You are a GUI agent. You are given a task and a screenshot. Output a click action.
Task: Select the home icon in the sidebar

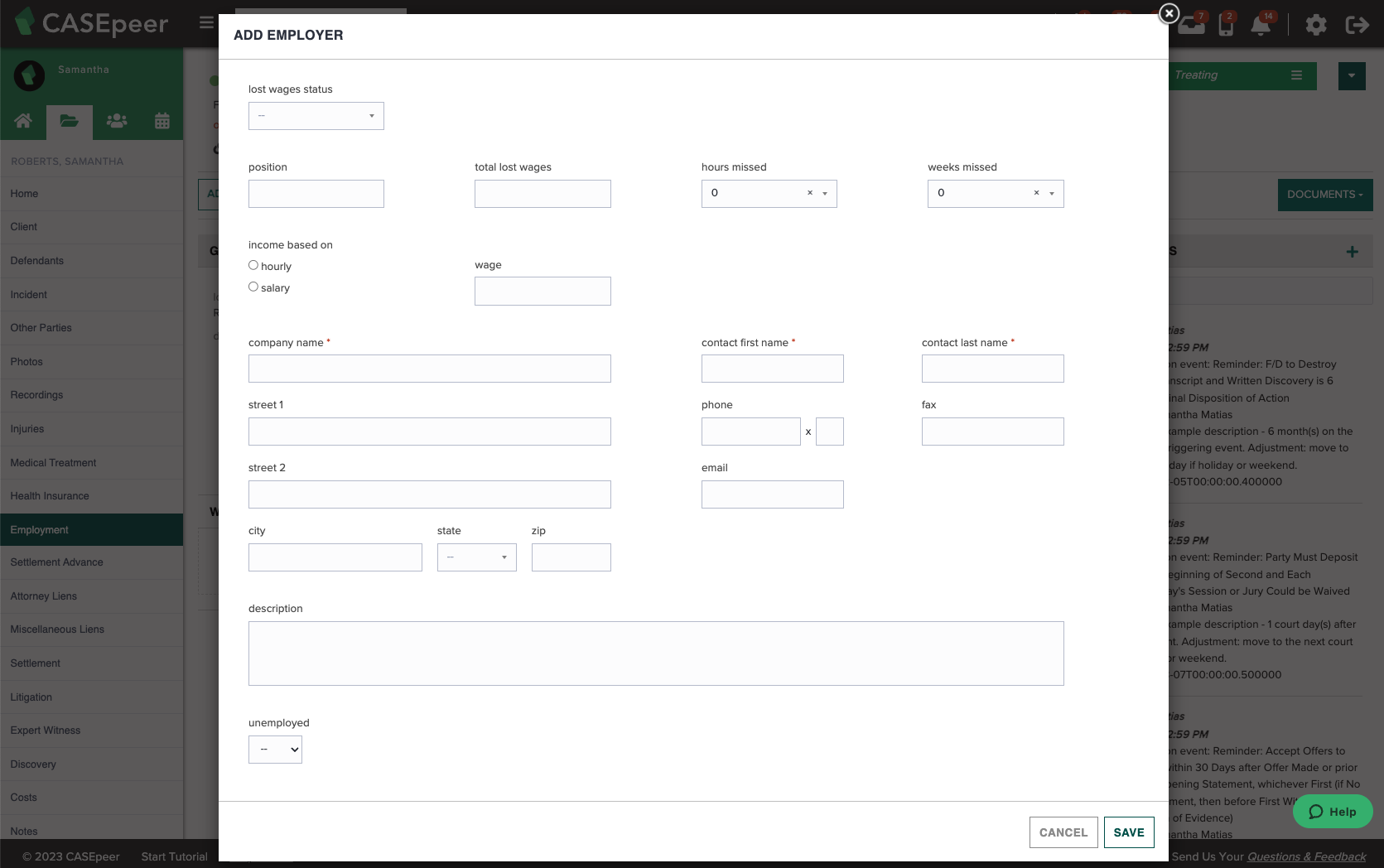point(23,122)
